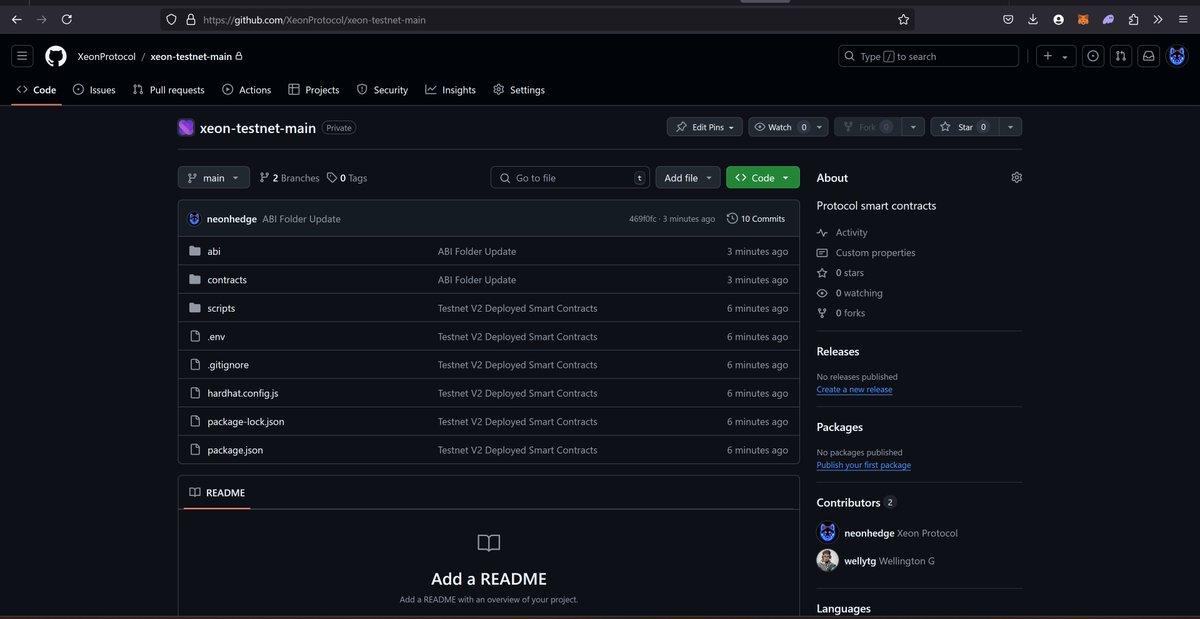Open pull requests icon in header

tap(1121, 57)
